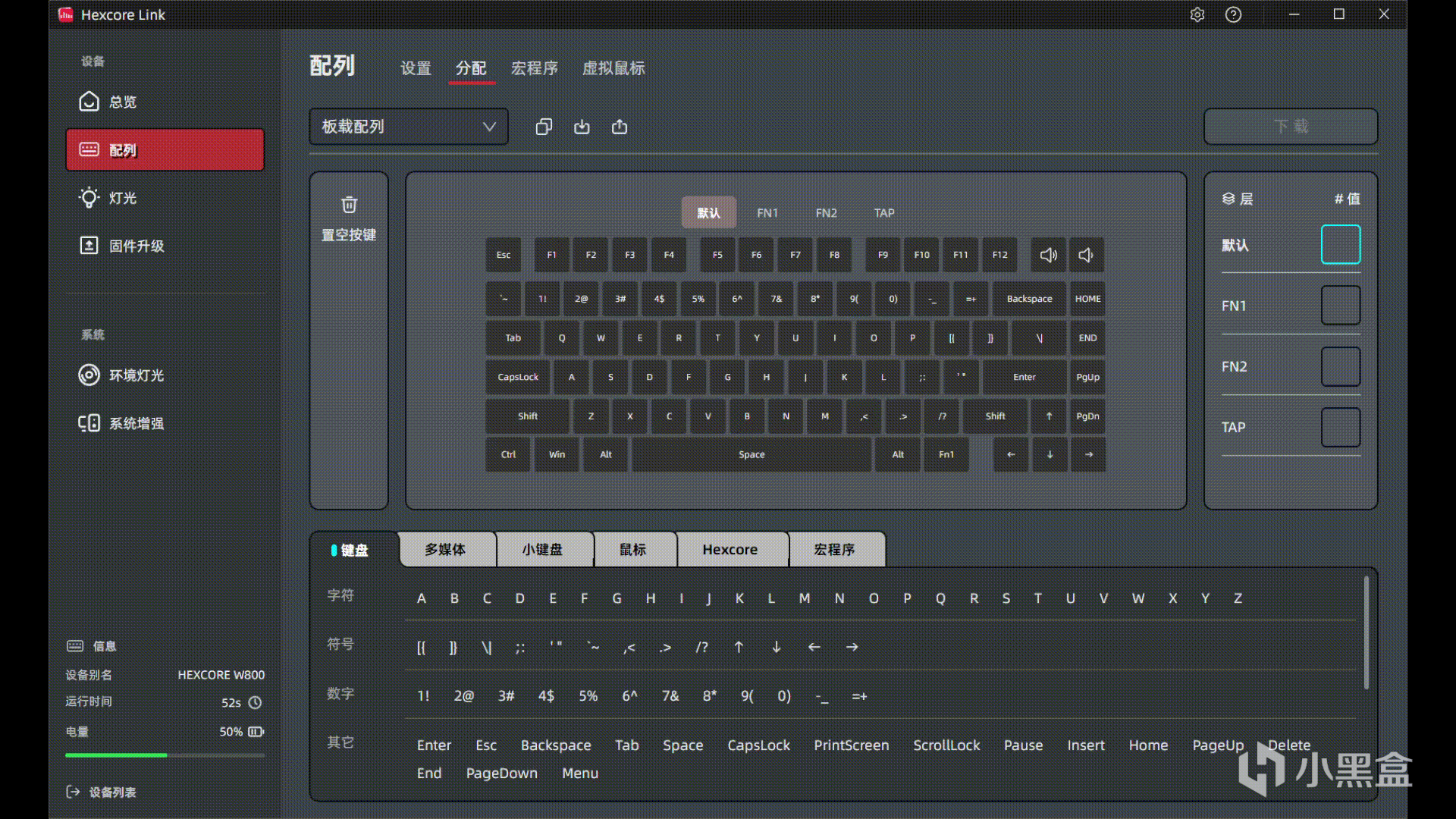The image size is (1456, 819).
Task: Switch to the 宏程序 top tab
Action: (x=535, y=68)
